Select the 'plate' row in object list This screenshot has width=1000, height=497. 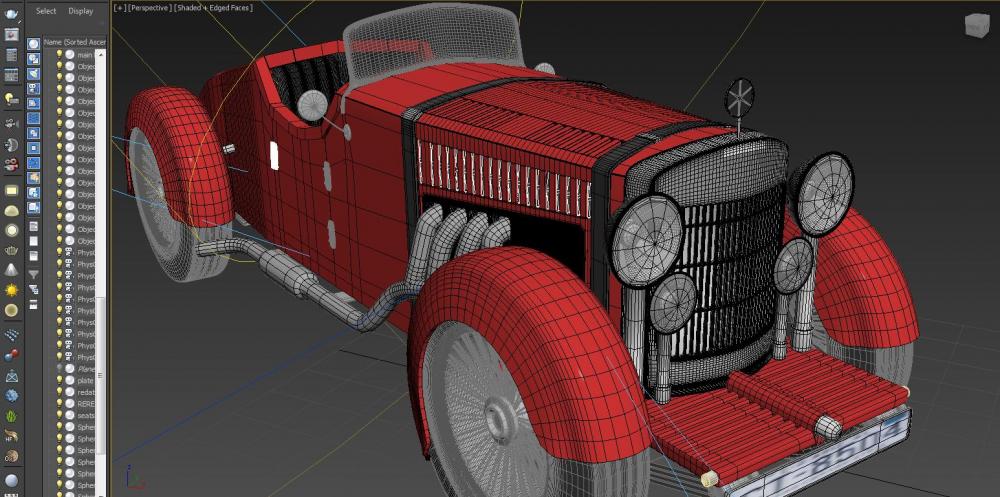pyautogui.click(x=74, y=380)
